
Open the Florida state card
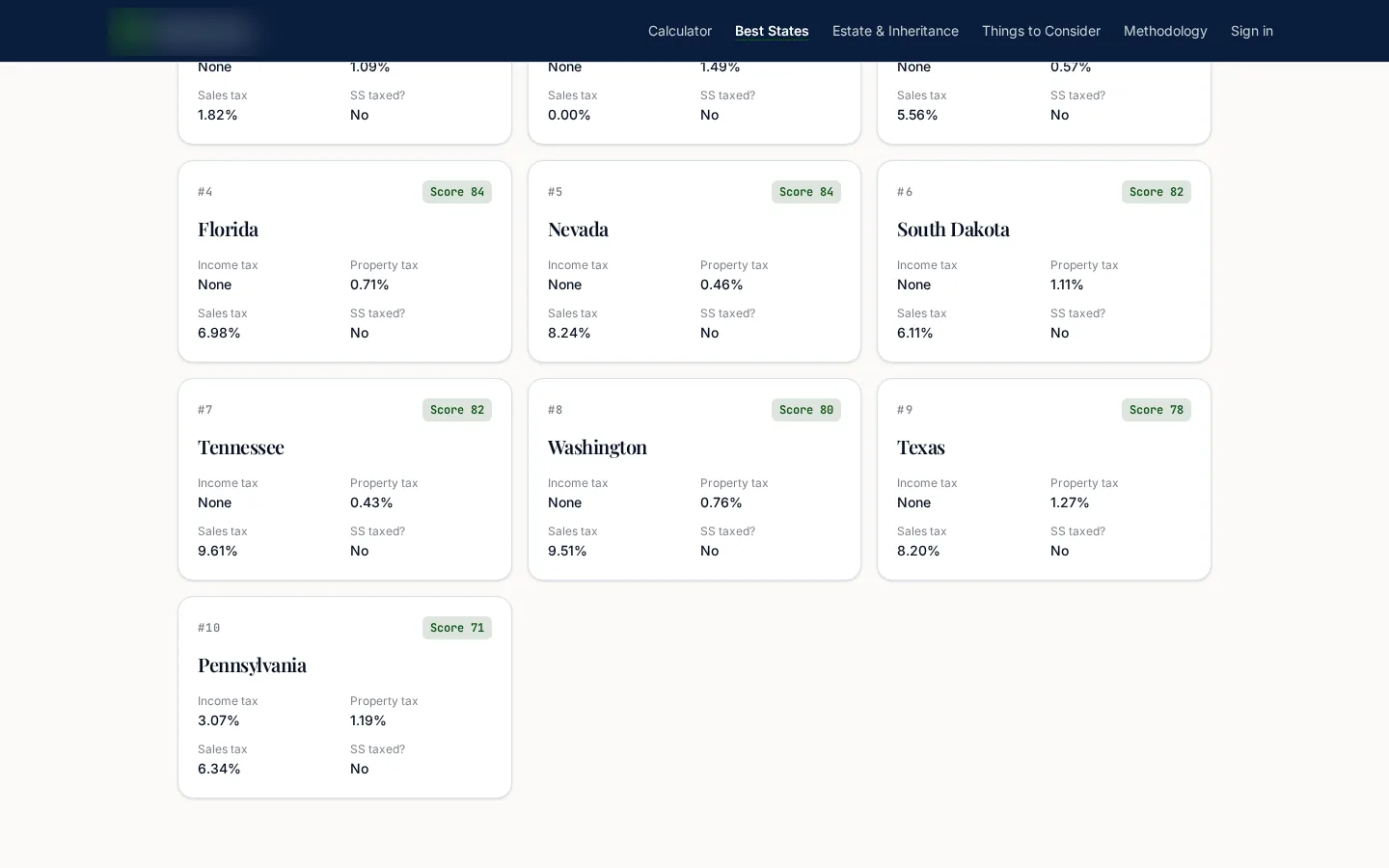[344, 261]
